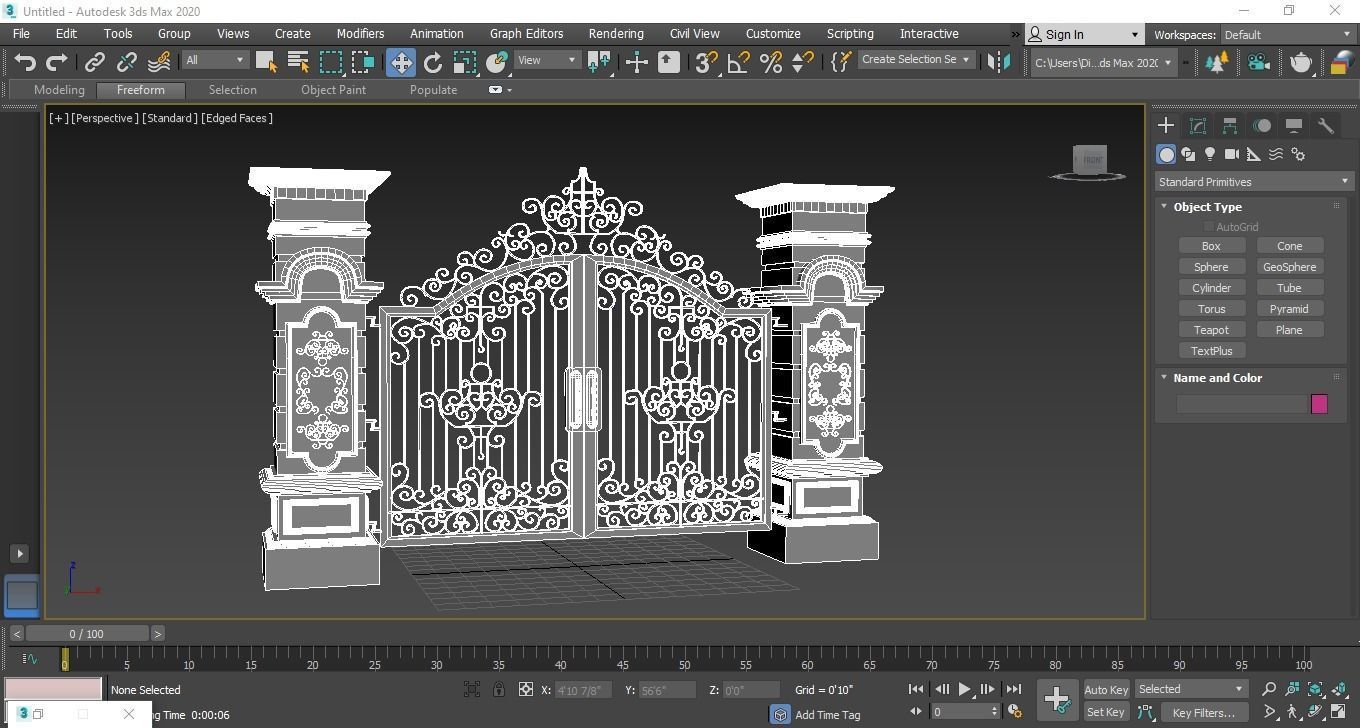1360x728 pixels.
Task: Enable Auto Key animation mode
Action: [1105, 689]
